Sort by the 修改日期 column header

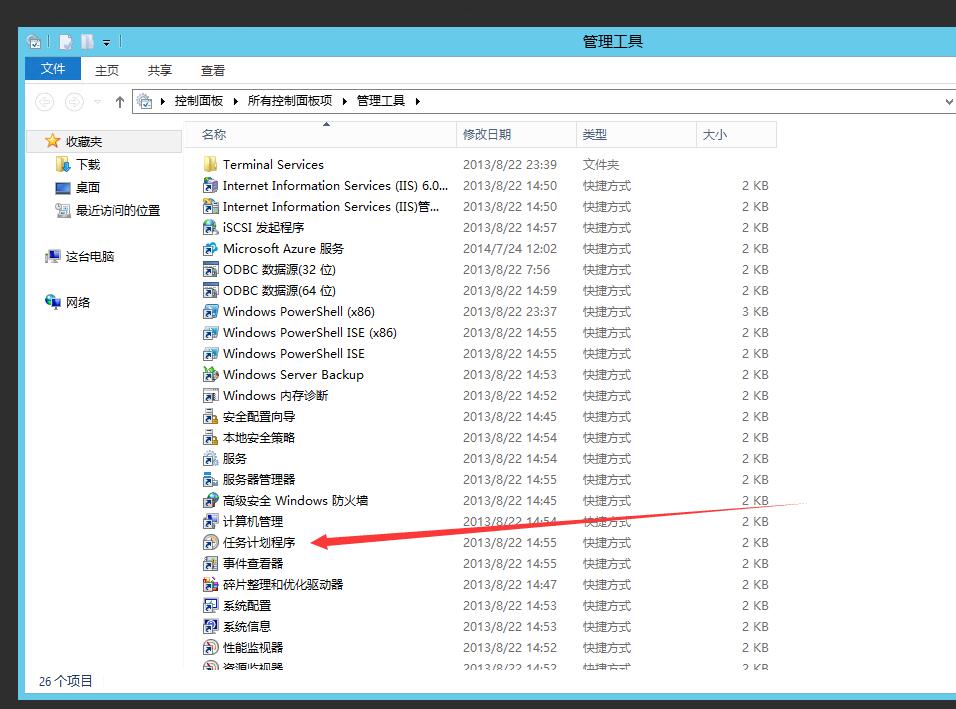click(516, 134)
